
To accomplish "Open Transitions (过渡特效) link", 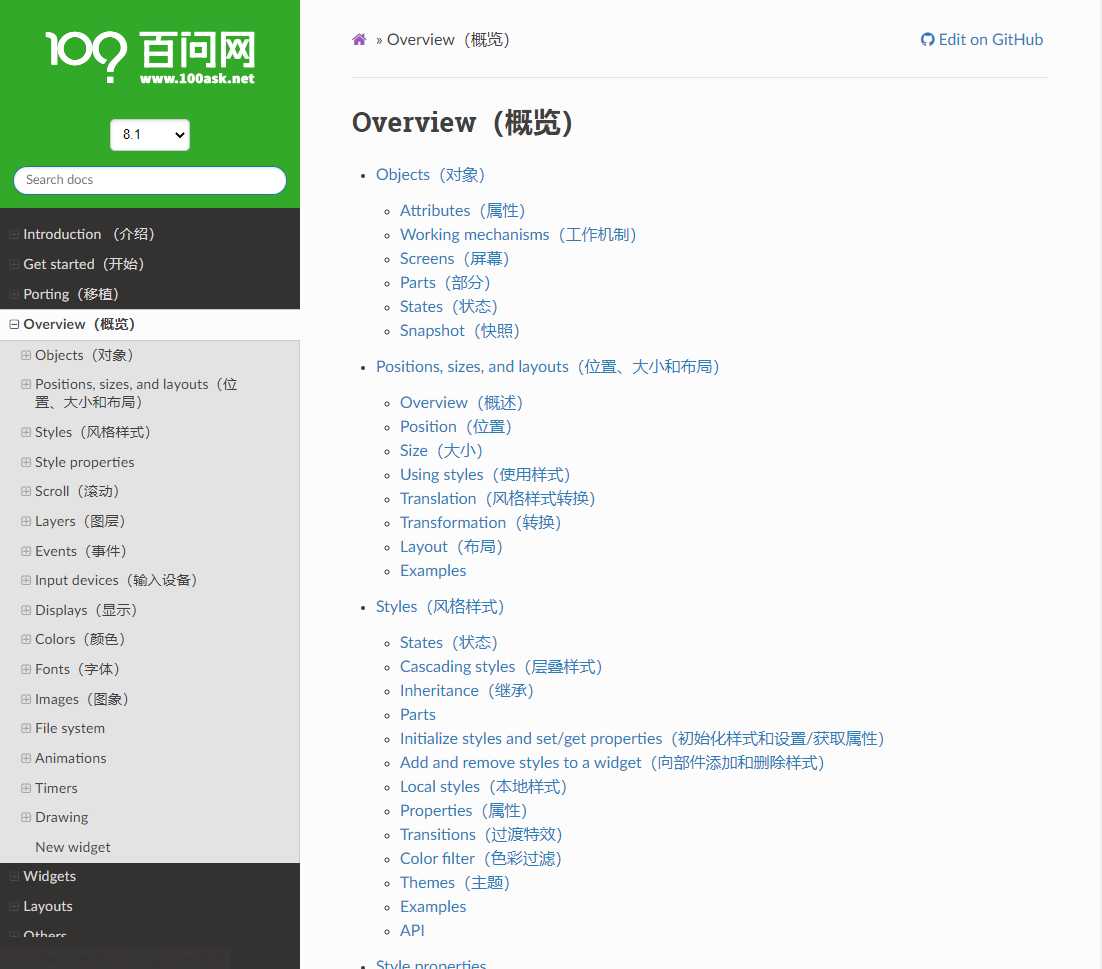I will 481,835.
